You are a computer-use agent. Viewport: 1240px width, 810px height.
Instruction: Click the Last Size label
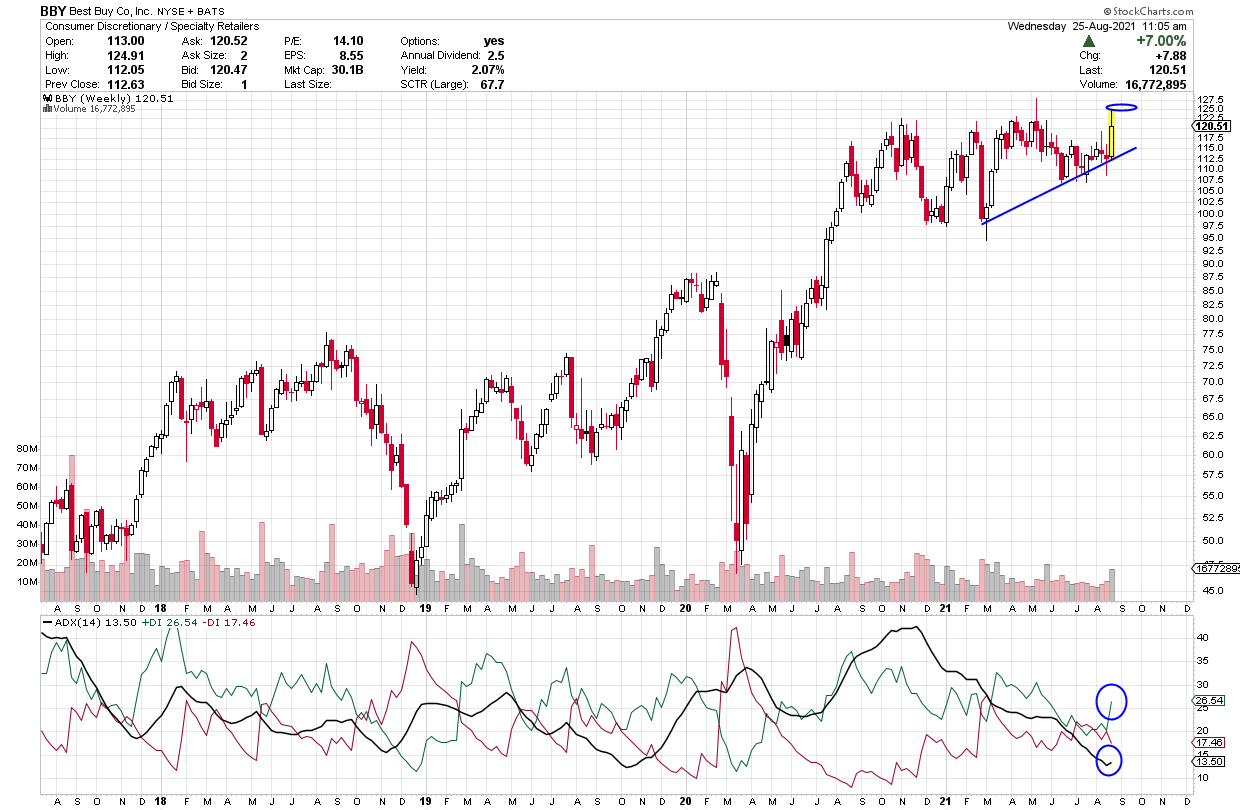click(308, 86)
